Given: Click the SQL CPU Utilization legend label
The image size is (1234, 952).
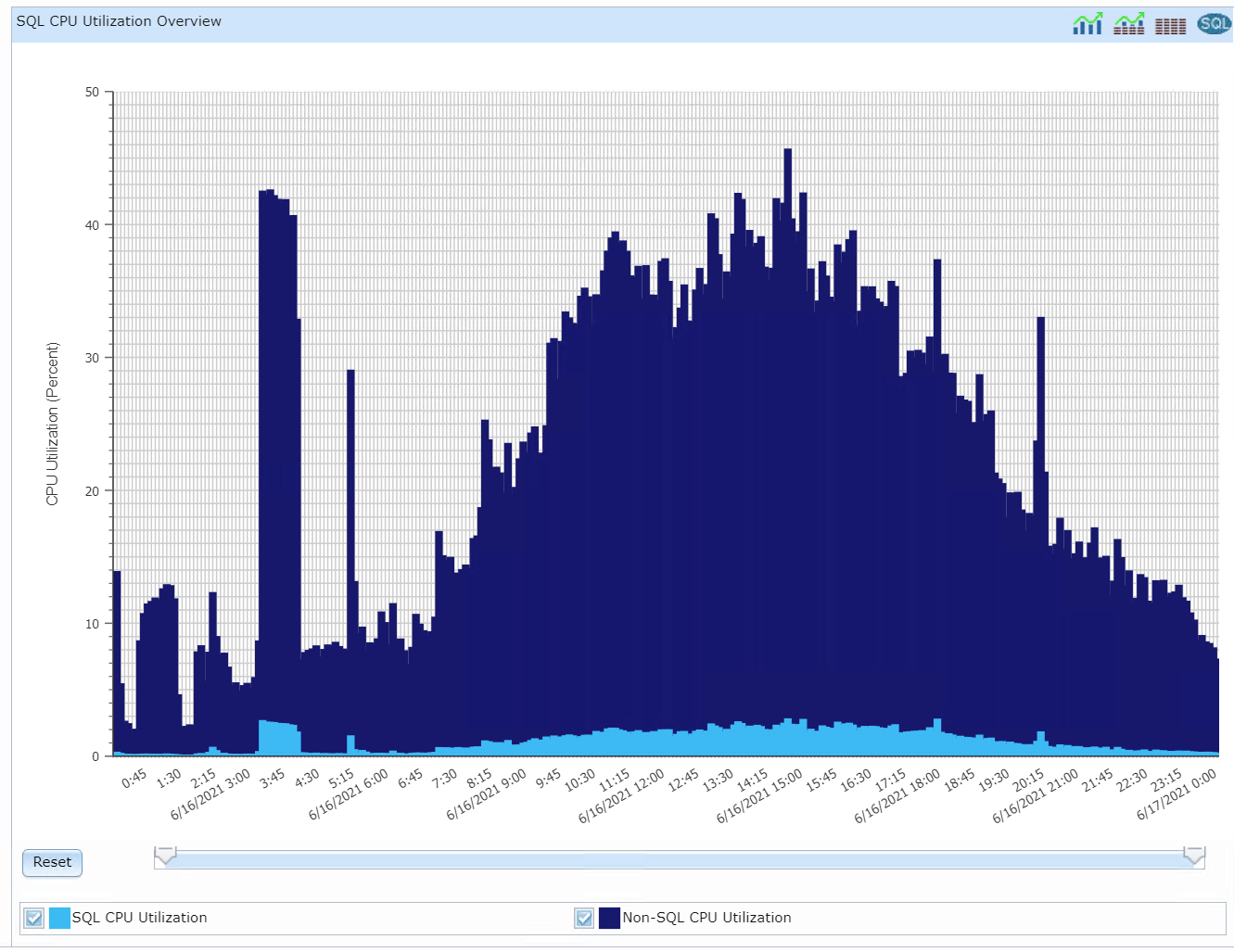Looking at the screenshot, I should pos(140,918).
